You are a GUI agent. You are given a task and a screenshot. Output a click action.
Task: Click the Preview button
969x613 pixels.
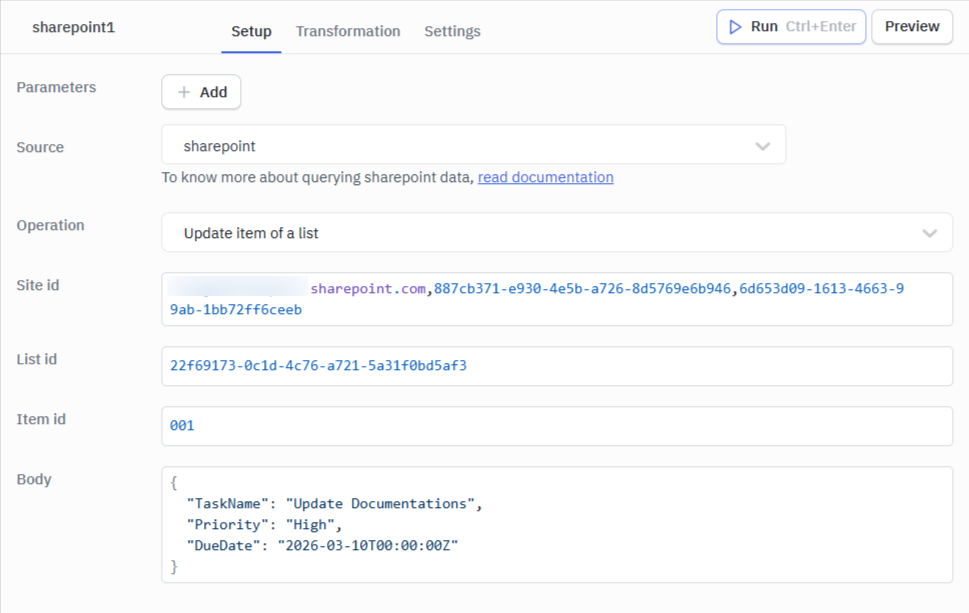(x=912, y=27)
